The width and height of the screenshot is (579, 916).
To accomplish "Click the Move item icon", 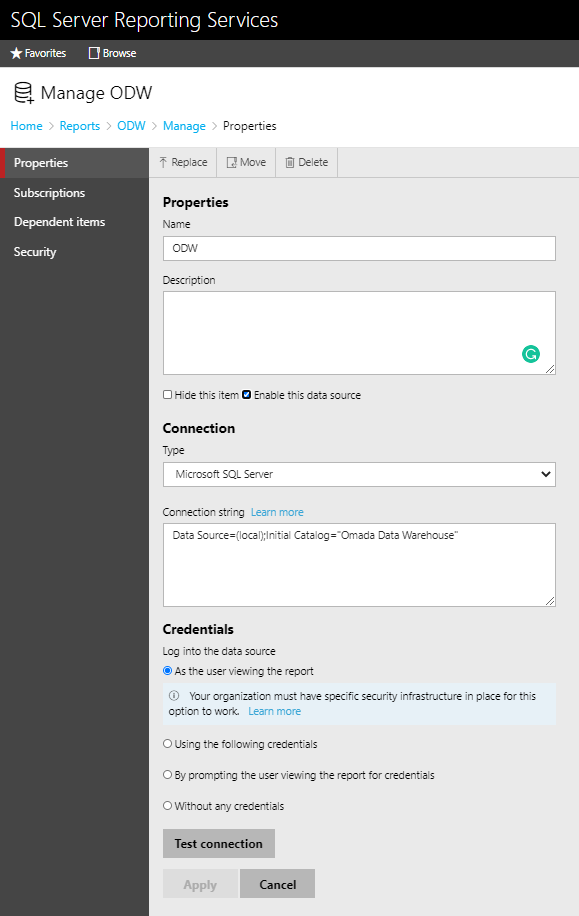I will (231, 162).
